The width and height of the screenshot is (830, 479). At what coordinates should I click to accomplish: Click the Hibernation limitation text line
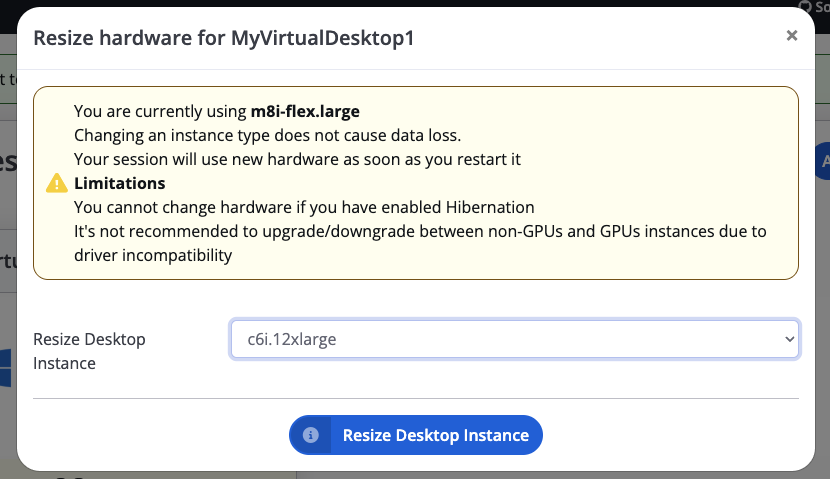tap(304, 207)
